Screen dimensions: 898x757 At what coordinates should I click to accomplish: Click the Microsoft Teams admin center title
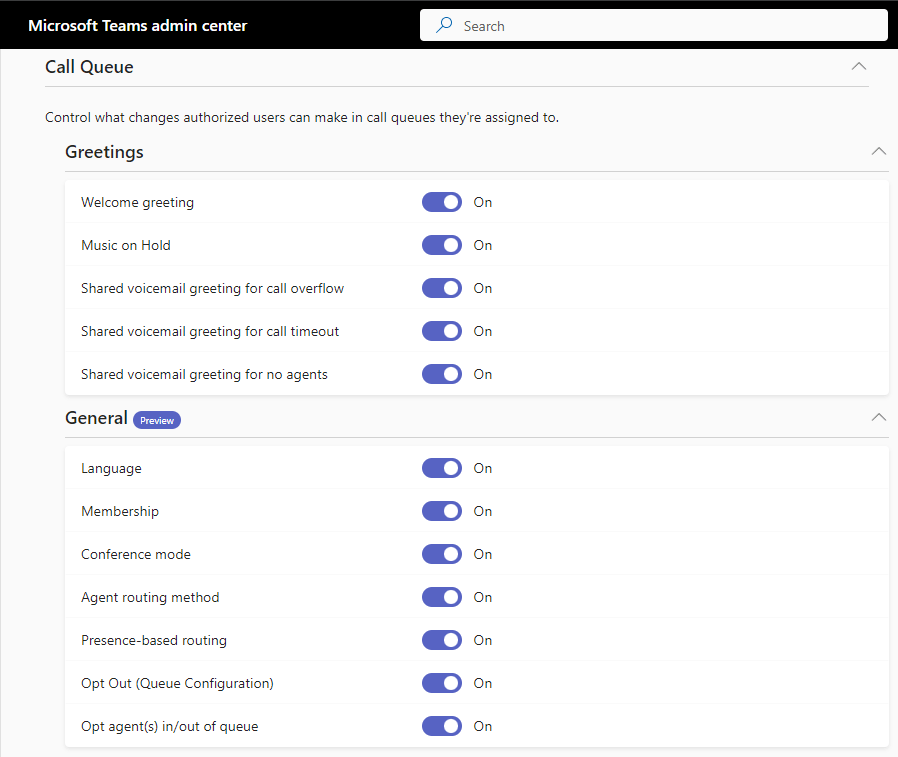click(x=137, y=25)
